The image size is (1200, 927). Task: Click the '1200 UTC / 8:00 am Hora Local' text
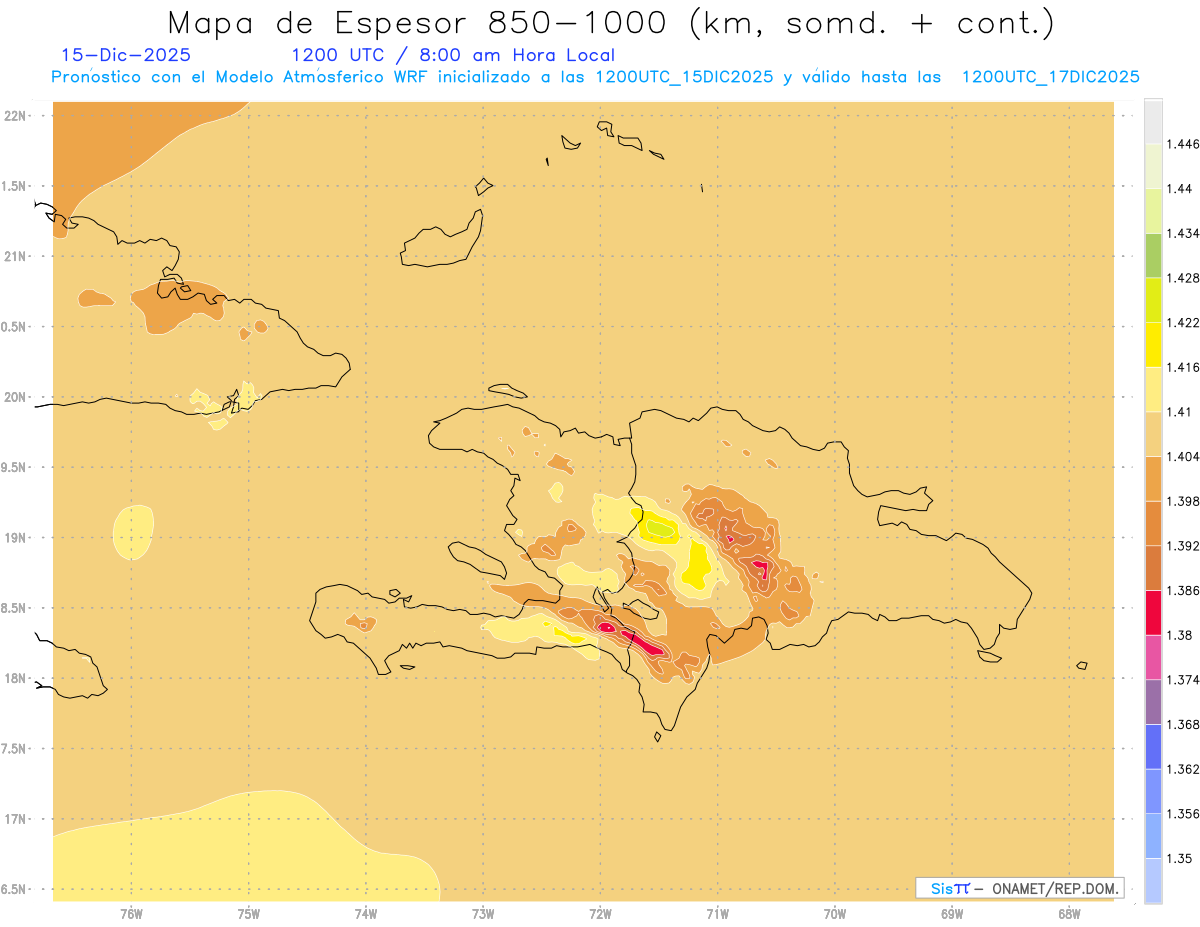click(453, 55)
